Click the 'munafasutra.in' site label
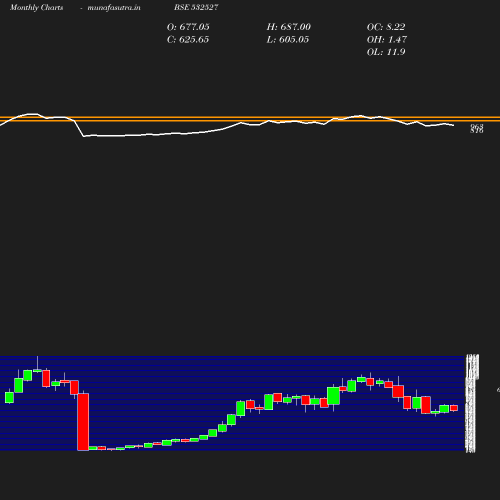This screenshot has height=500, width=500. click(x=114, y=8)
